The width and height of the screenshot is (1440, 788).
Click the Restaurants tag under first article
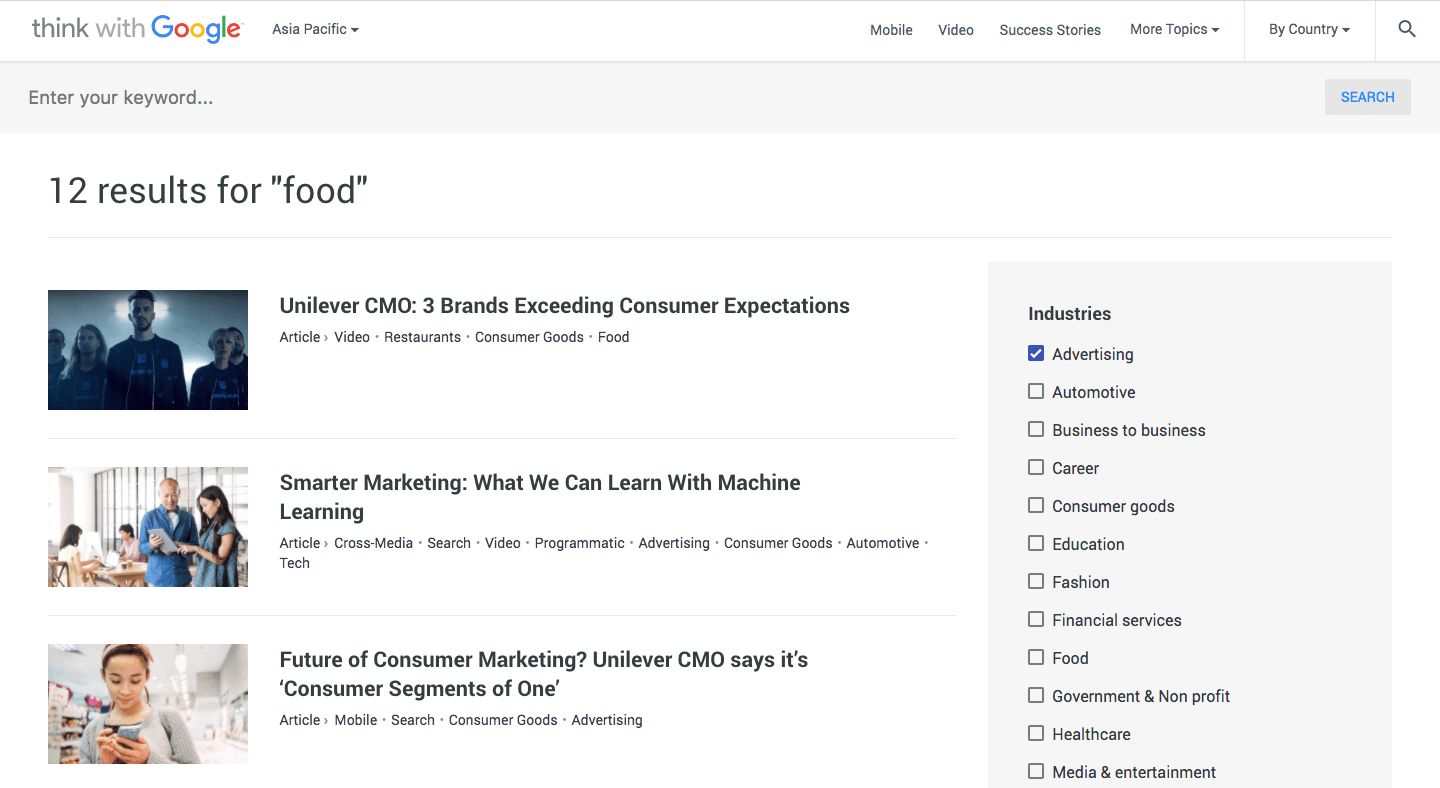point(422,337)
